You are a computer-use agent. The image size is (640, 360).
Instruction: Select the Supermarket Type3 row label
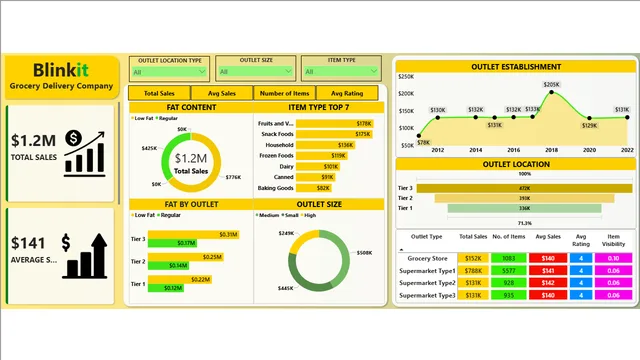427,295
